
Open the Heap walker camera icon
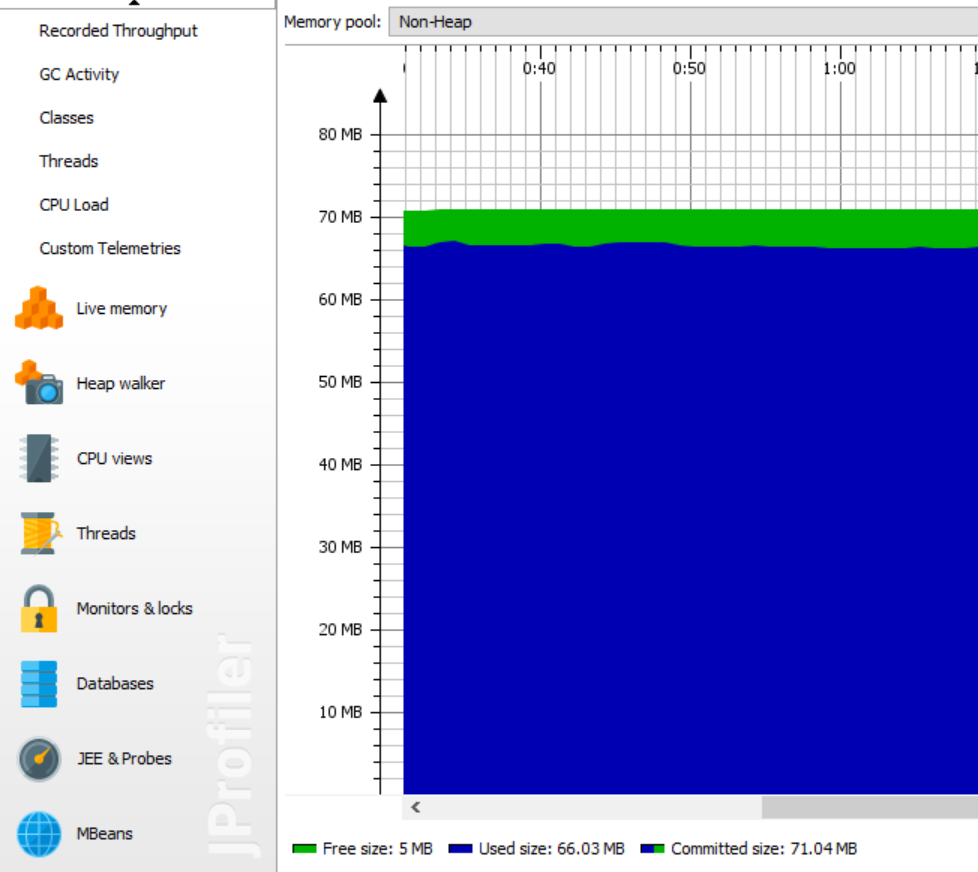coord(39,383)
